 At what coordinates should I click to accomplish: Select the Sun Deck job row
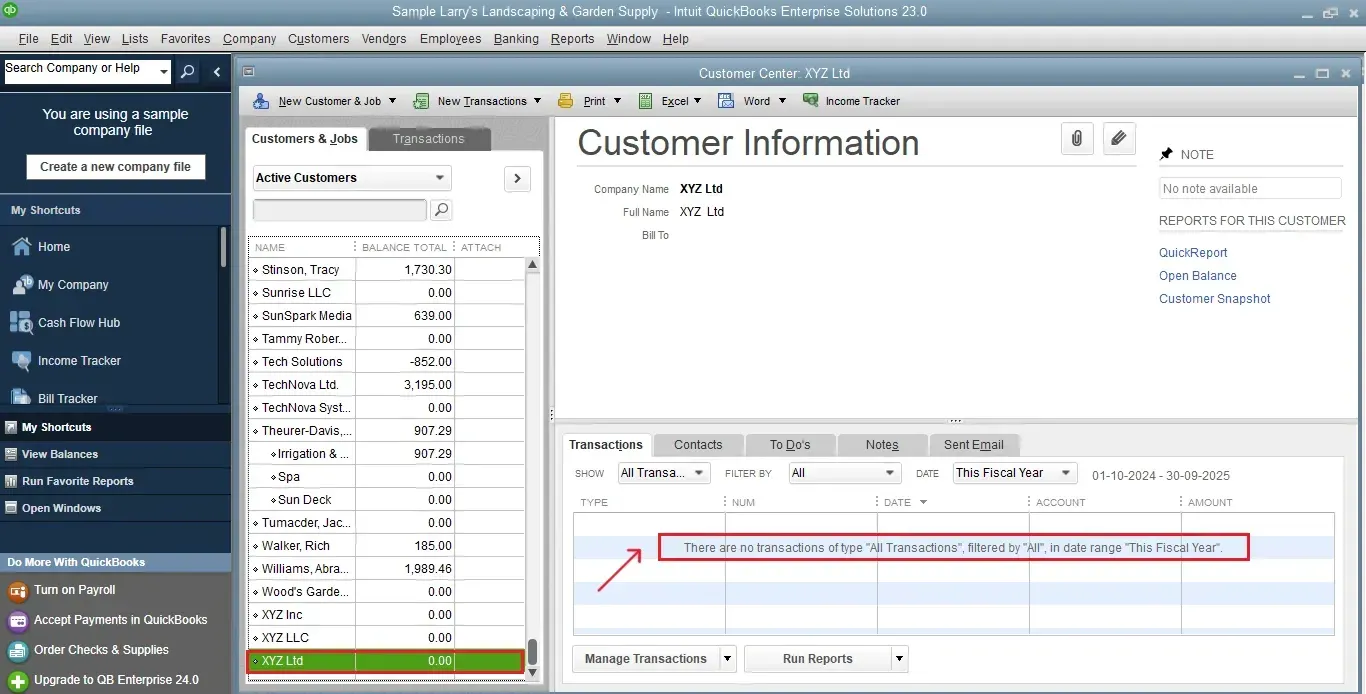tap(387, 500)
